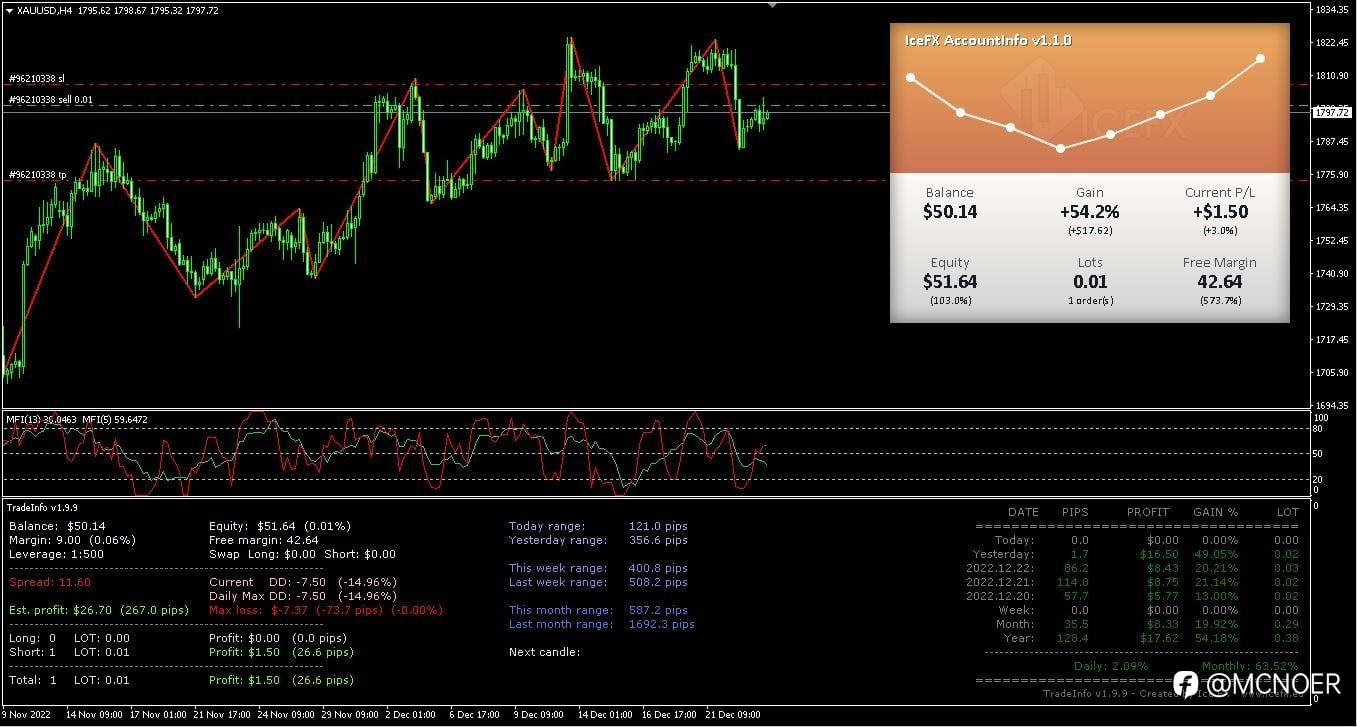Click Equity $51.64 value in AccountInfo panel
Viewport: 1357px width, 727px height.
click(949, 282)
